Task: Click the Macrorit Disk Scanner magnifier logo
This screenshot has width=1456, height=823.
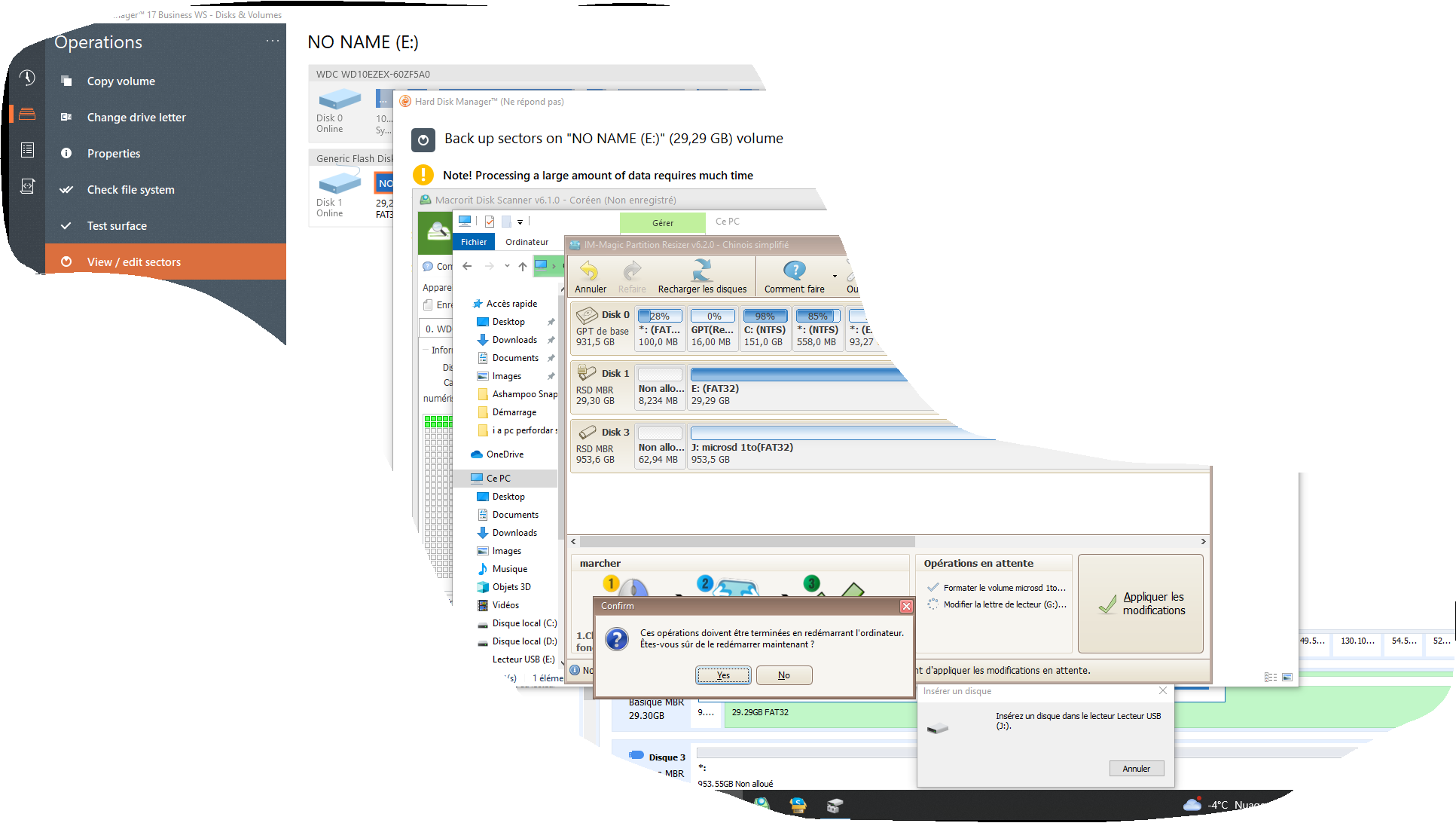Action: click(x=438, y=231)
